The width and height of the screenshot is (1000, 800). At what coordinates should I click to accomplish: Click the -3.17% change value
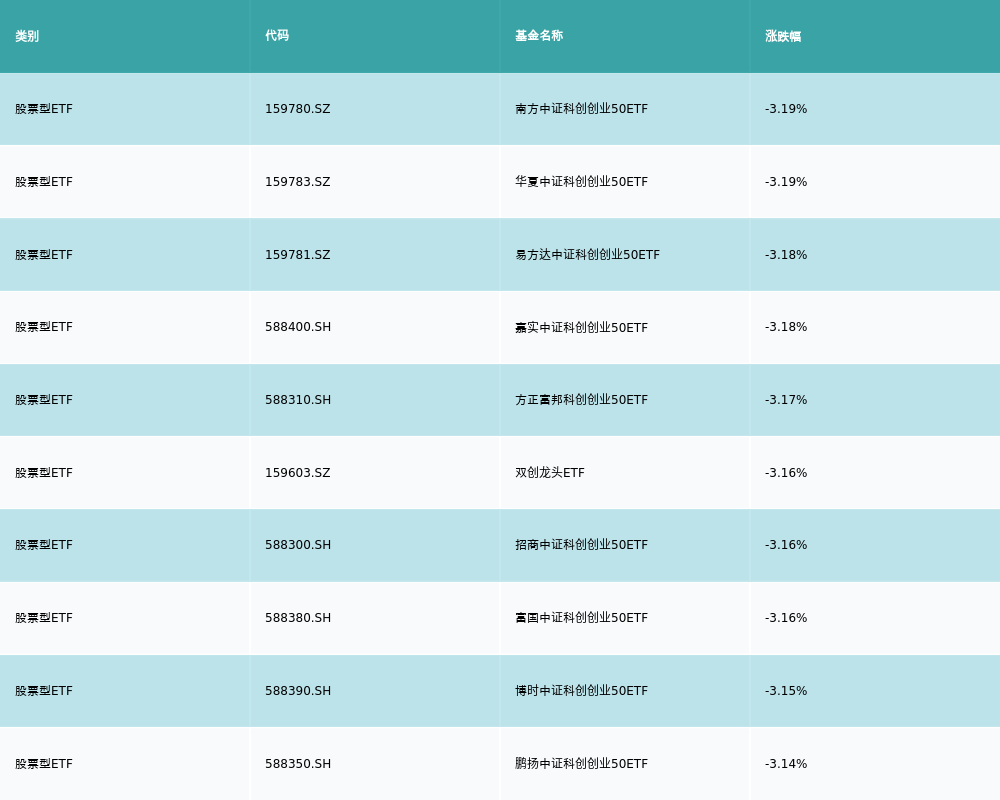786,400
